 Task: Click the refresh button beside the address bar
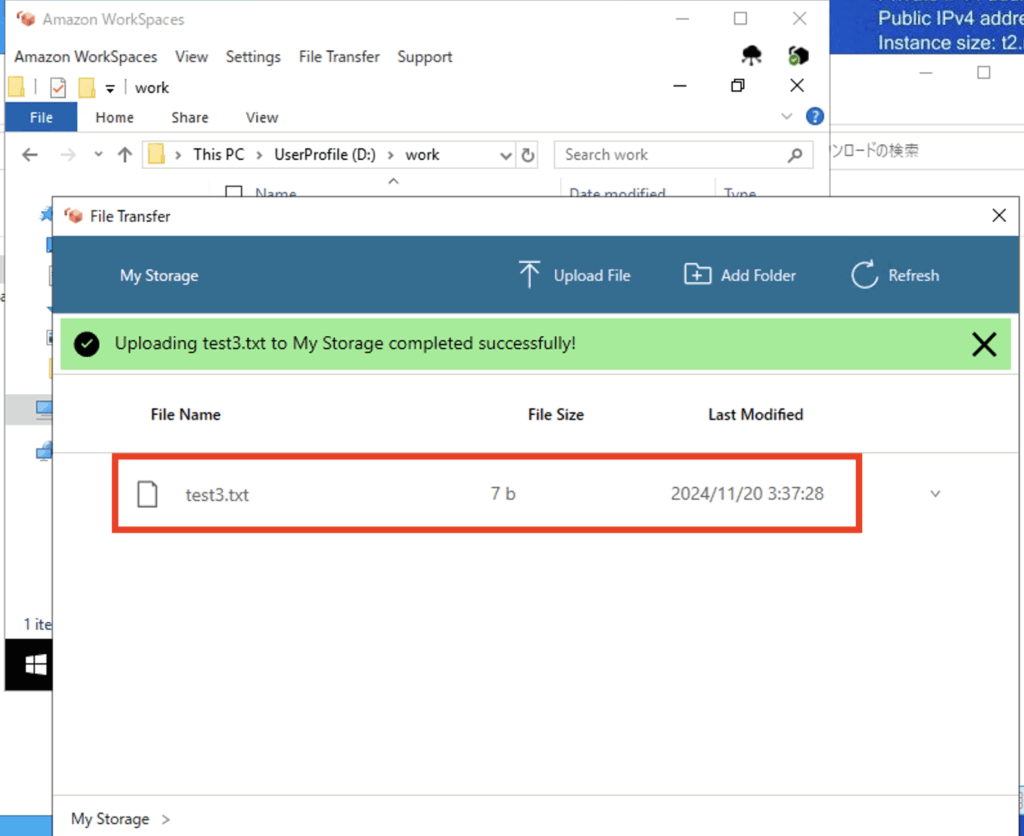pyautogui.click(x=529, y=155)
